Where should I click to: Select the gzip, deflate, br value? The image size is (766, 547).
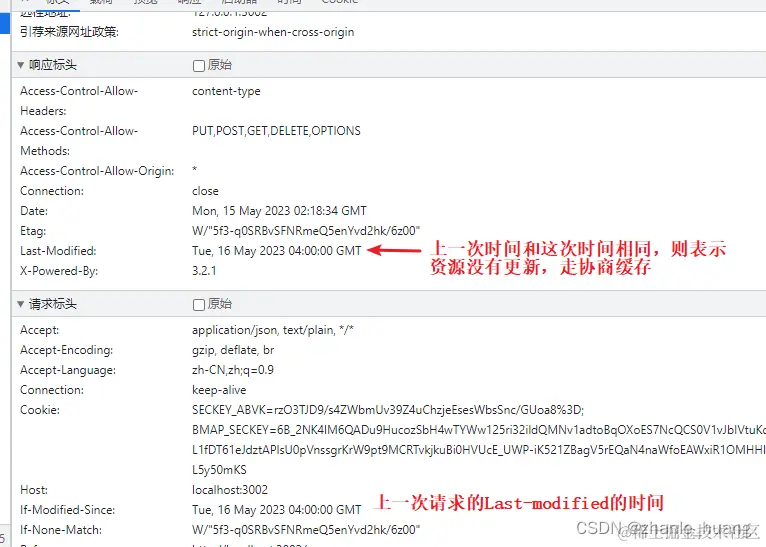point(233,350)
